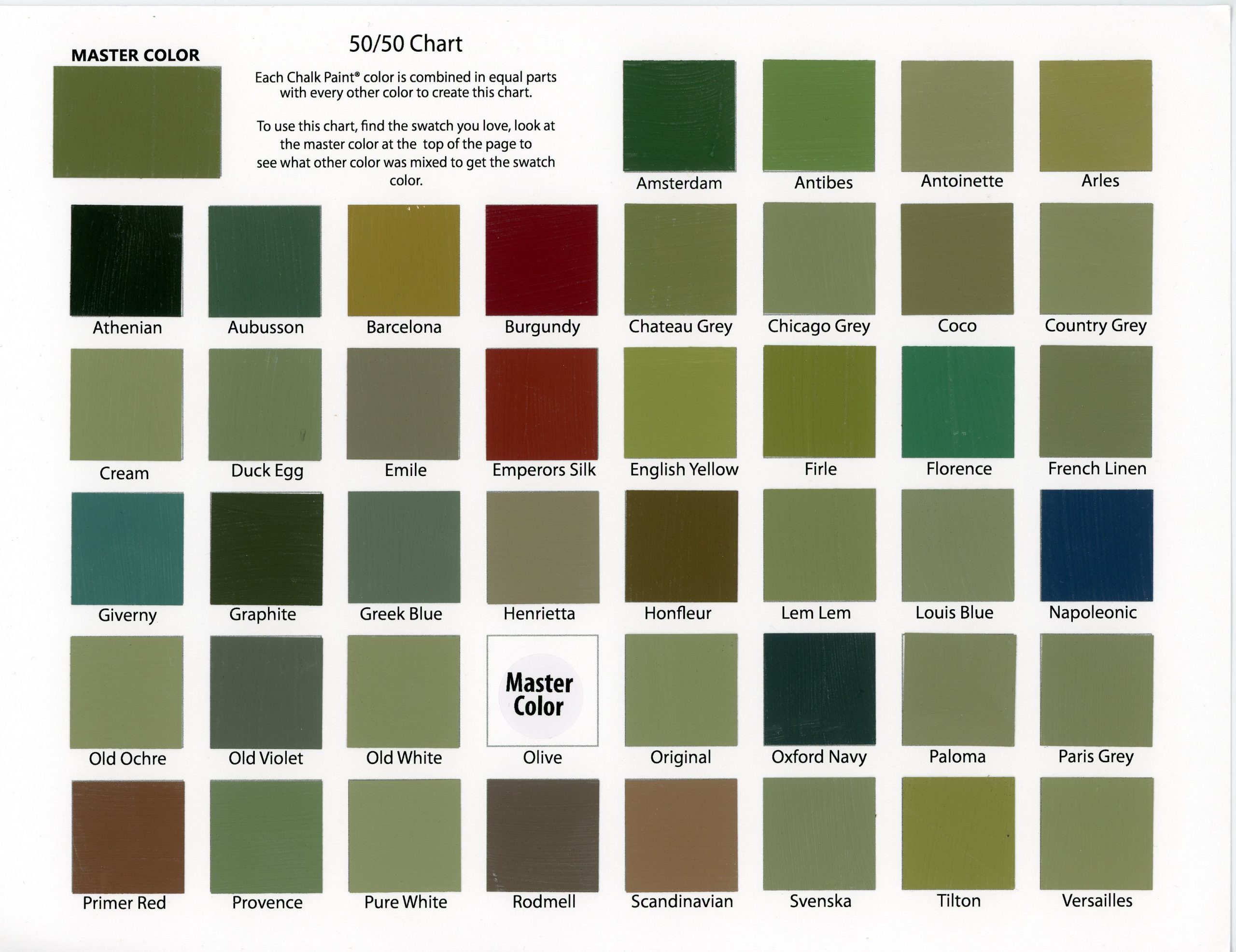Choose the Chateau Grey swatch

pos(680,259)
